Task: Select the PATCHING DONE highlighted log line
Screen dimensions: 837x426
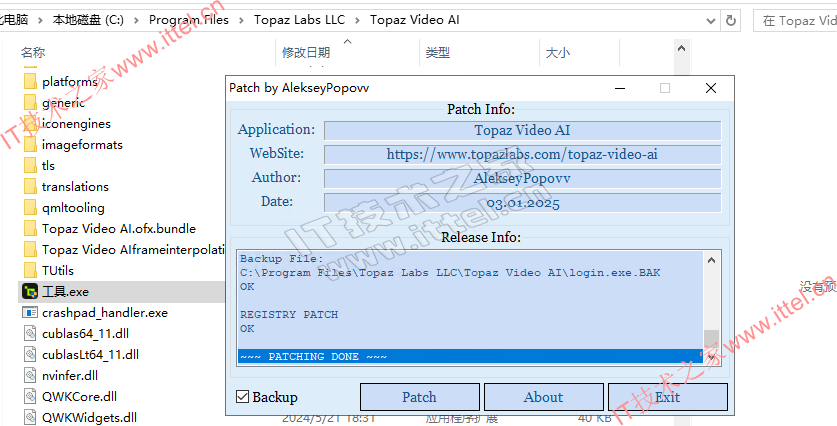Action: (470, 357)
